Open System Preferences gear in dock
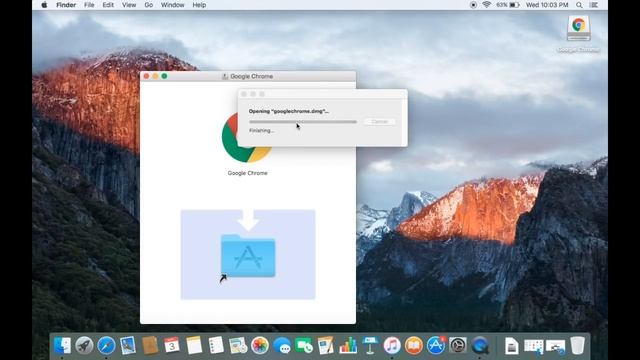The height and width of the screenshot is (360, 640). click(x=458, y=346)
